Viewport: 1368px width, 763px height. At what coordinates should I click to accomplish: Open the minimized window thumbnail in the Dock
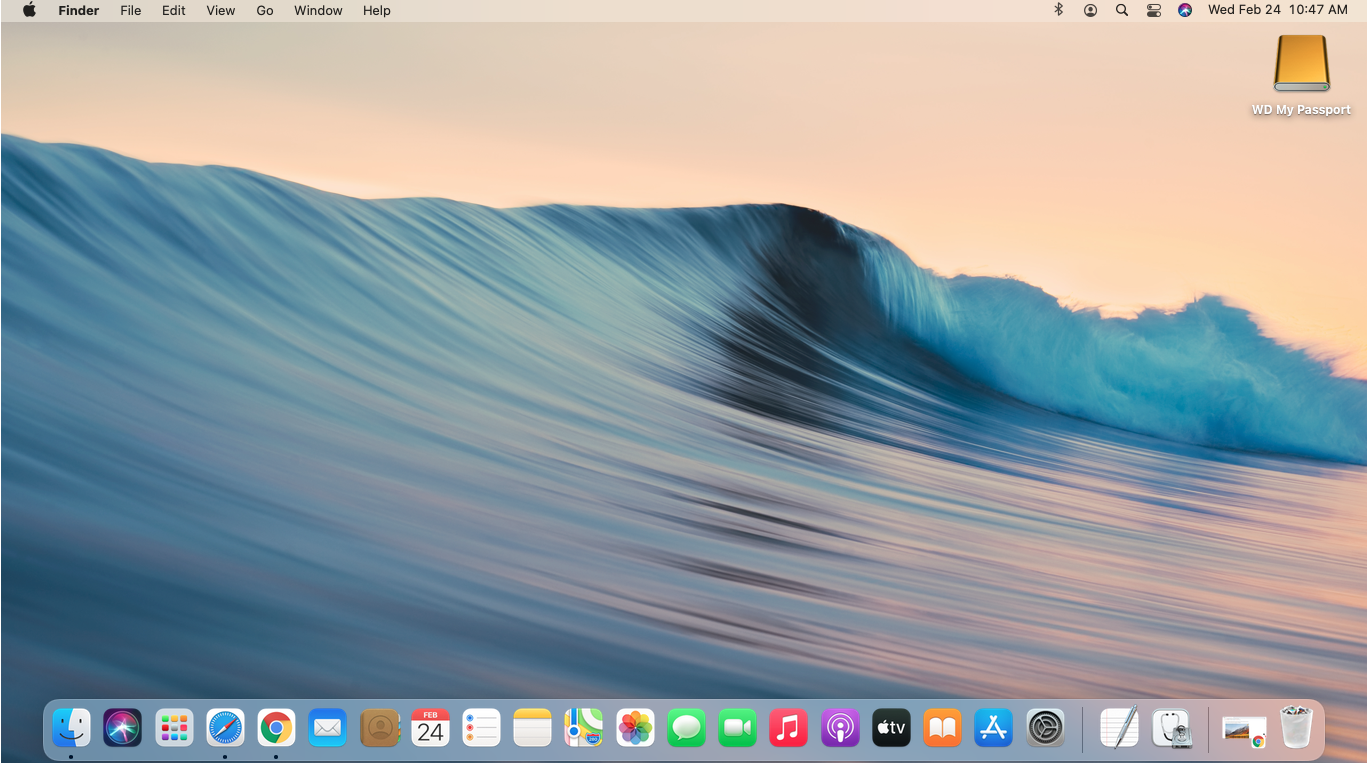[x=1244, y=730]
